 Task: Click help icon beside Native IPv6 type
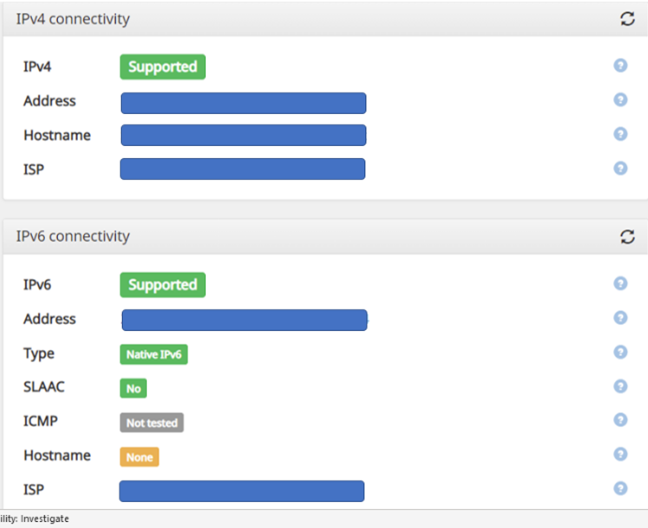click(620, 352)
